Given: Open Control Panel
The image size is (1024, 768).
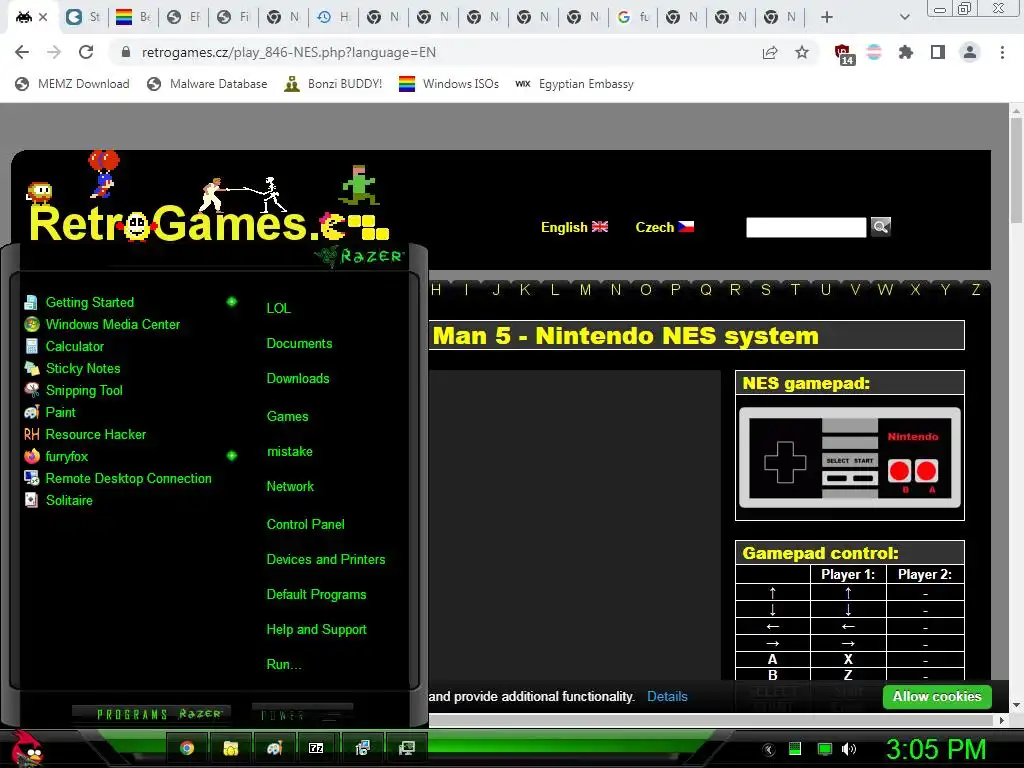Looking at the screenshot, I should click(x=305, y=524).
